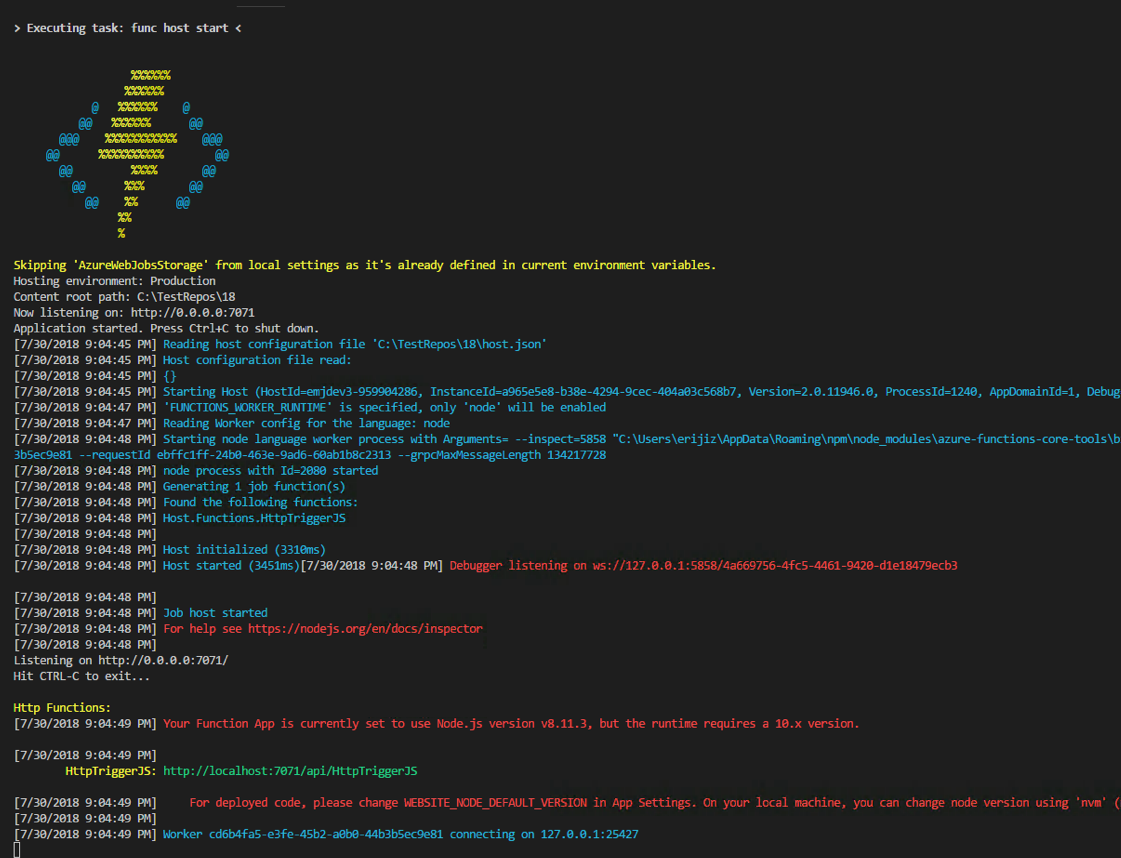1121x858 pixels.
Task: Click 'Hit CTRL-C to exit...' line
Action: click(82, 676)
